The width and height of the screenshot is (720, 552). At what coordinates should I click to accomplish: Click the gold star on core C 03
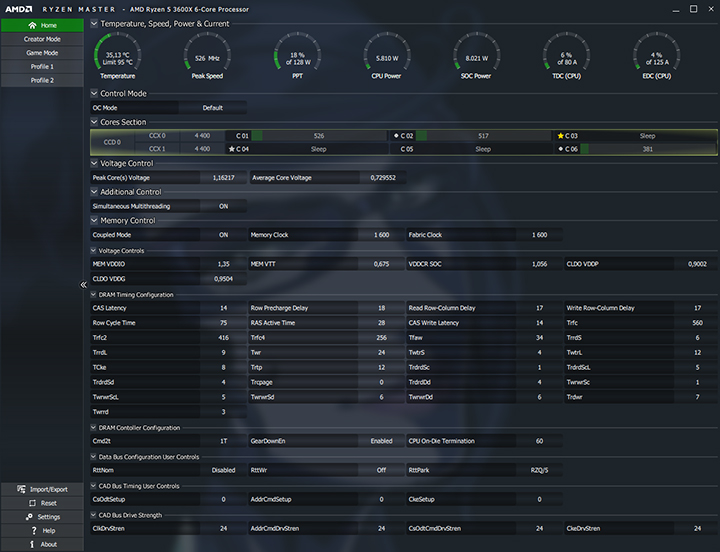[560, 136]
